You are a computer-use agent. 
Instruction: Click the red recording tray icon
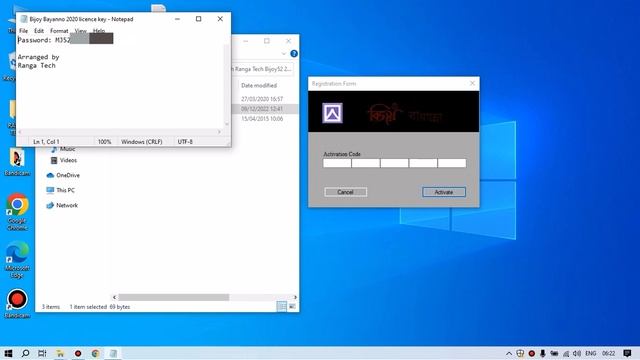point(531,353)
